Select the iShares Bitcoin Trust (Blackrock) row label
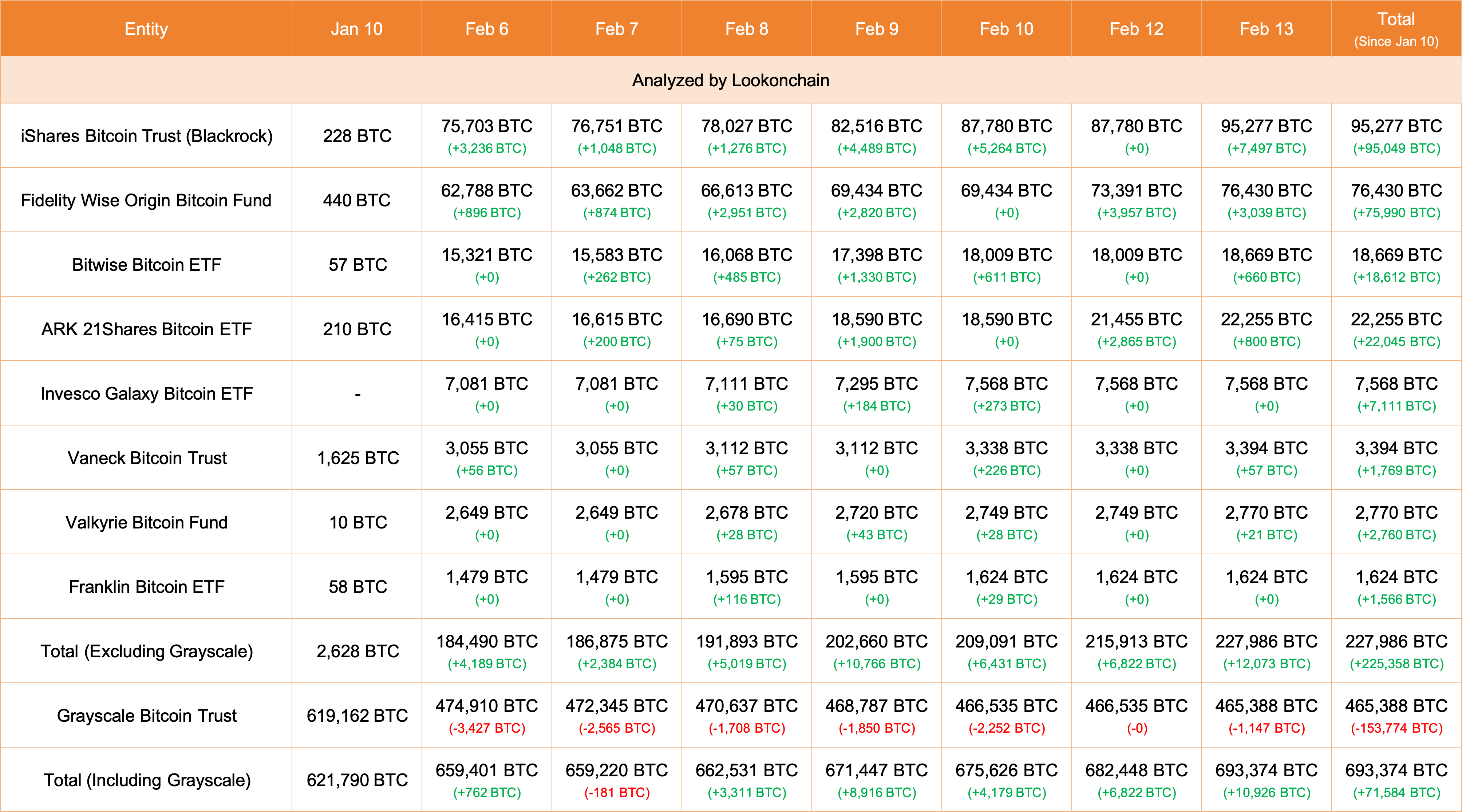Screen dimensions: 1462x812 146,136
